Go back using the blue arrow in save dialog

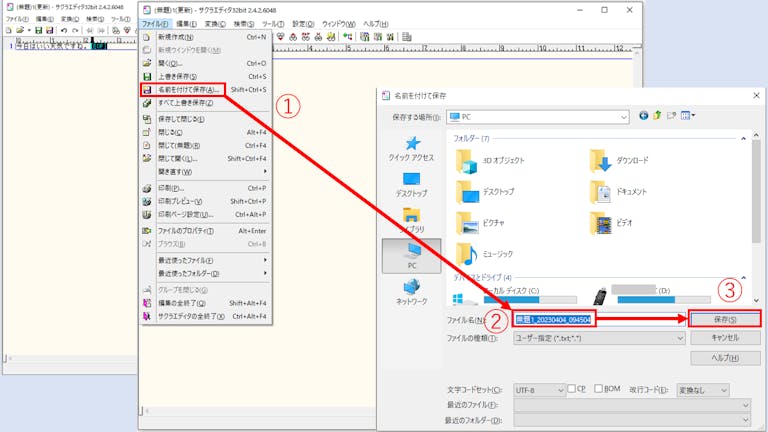(644, 116)
